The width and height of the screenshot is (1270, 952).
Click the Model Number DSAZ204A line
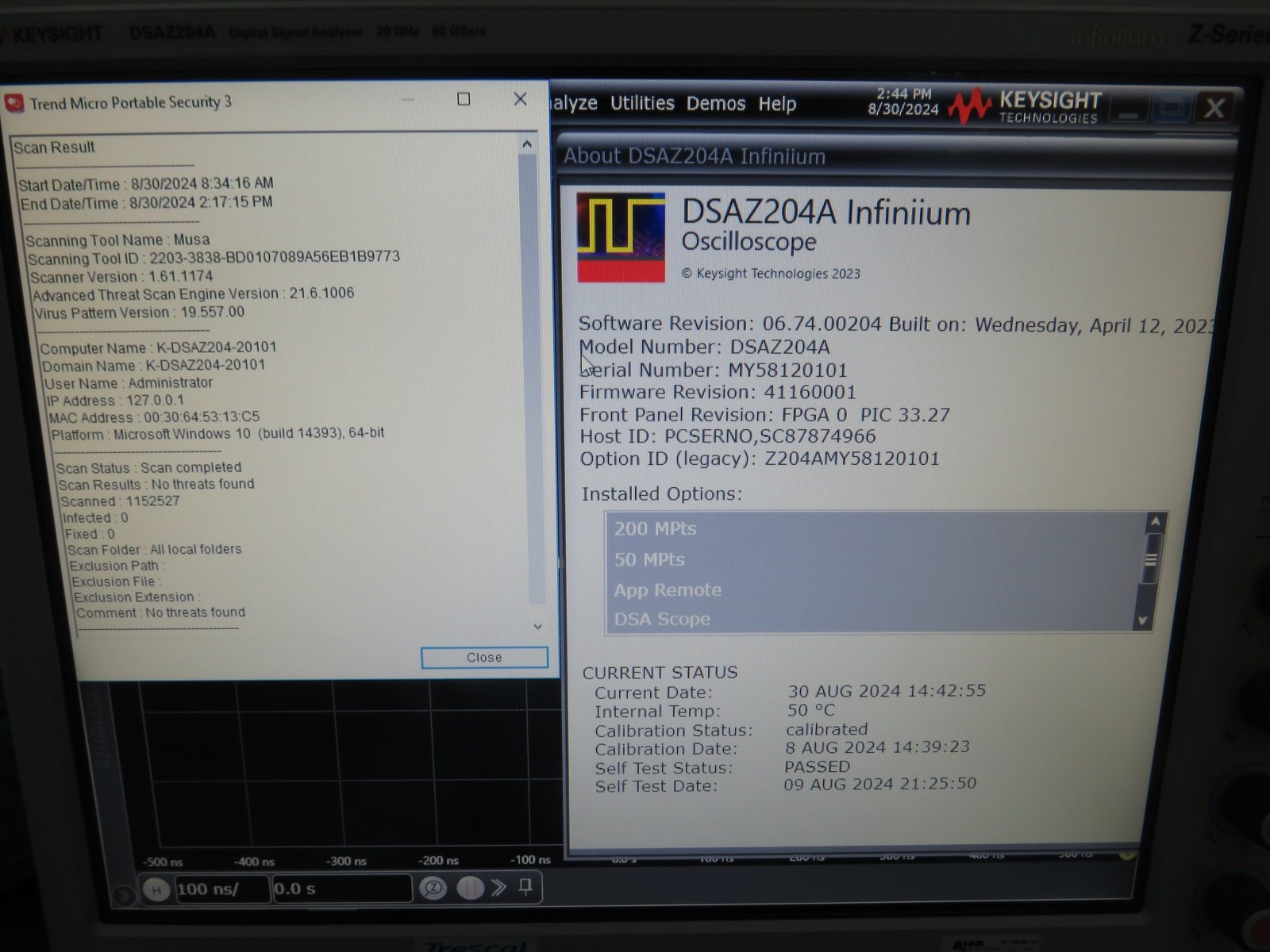[x=705, y=347]
